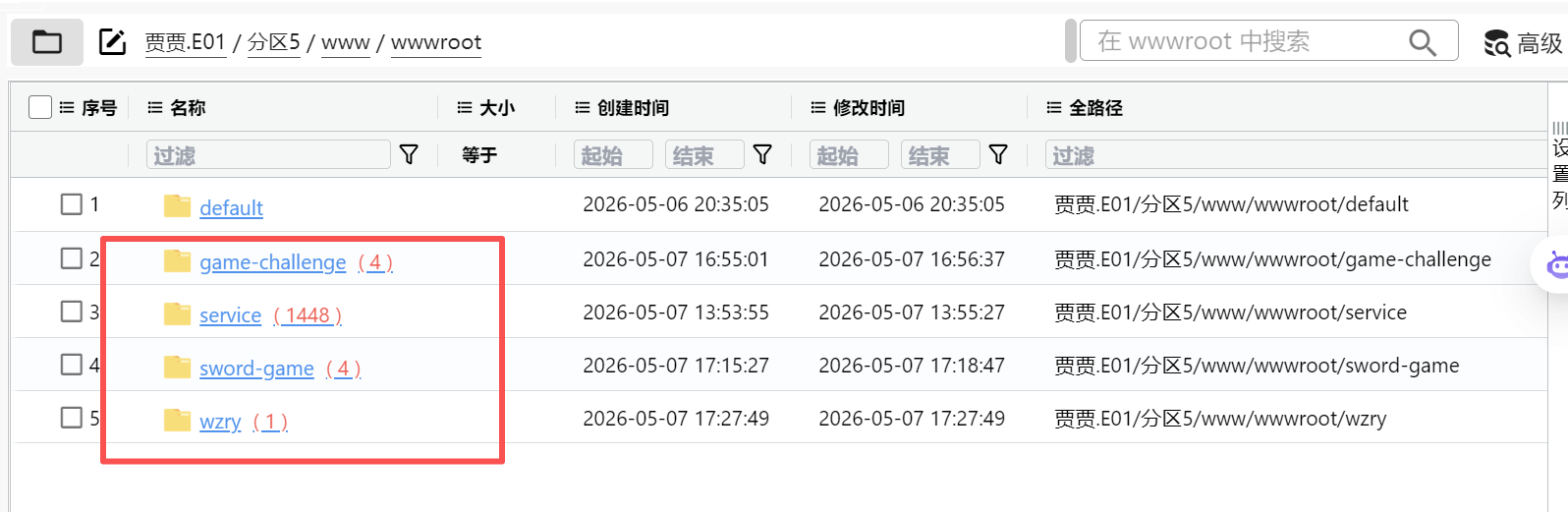Open the sword-game folder link
1568x512 pixels.
pos(256,369)
